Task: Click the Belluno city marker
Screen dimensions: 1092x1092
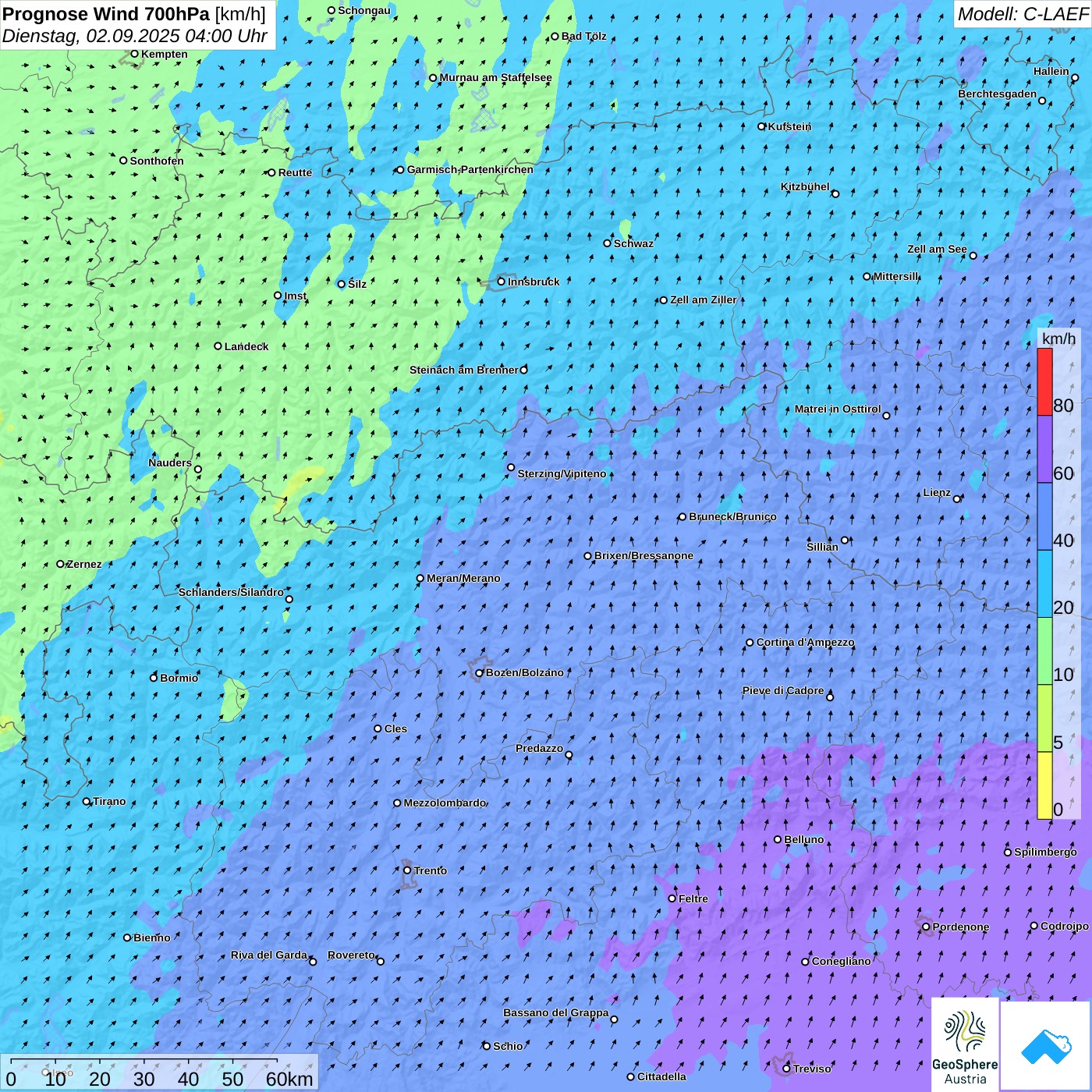Action: click(778, 839)
